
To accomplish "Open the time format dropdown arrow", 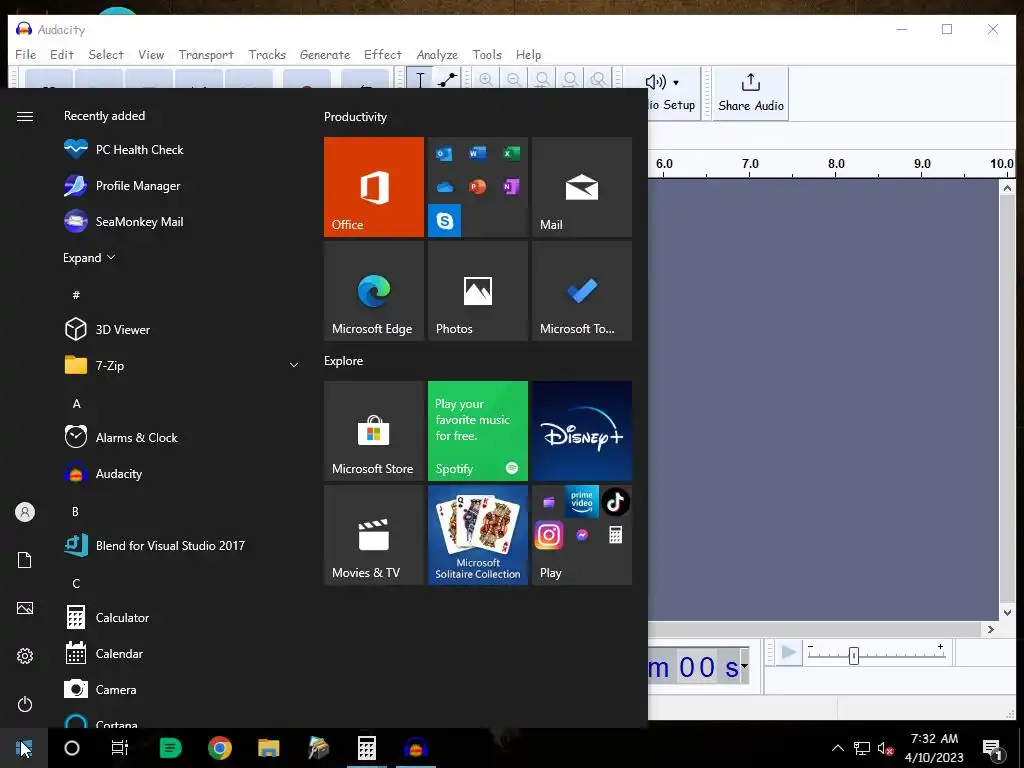I will 744,667.
